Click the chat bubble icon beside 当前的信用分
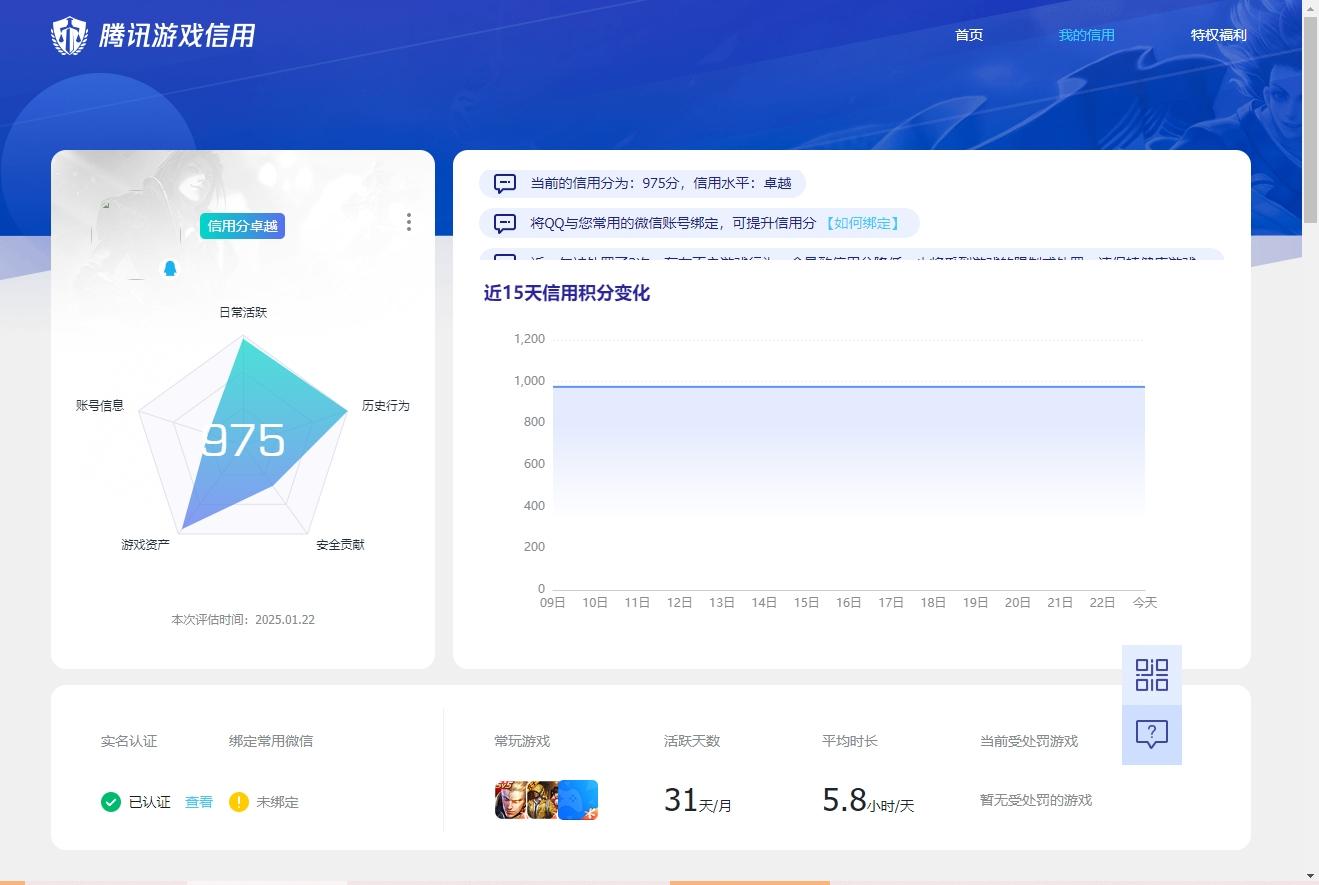Image resolution: width=1319 pixels, height=885 pixels. pyautogui.click(x=505, y=184)
